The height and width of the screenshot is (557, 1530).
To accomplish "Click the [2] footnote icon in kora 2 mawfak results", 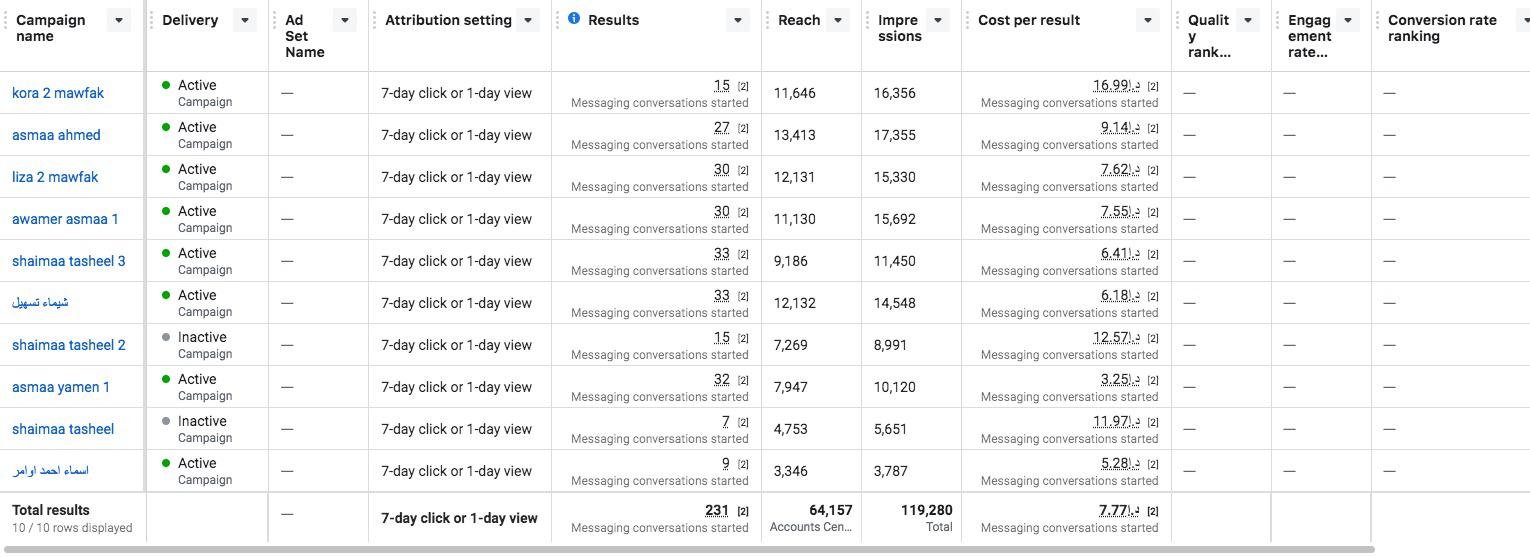I will 743,86.
